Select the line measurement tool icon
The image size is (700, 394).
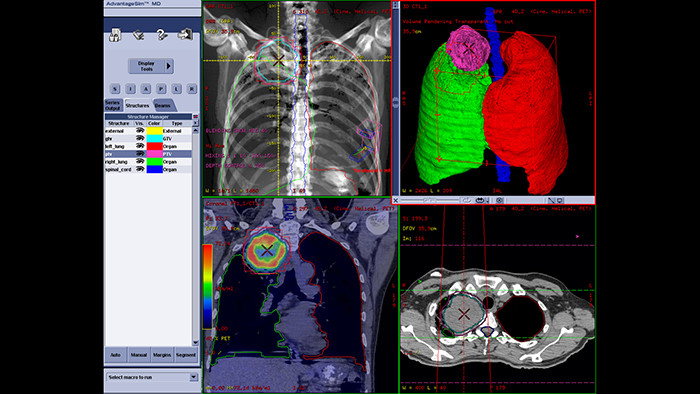pos(551,200)
